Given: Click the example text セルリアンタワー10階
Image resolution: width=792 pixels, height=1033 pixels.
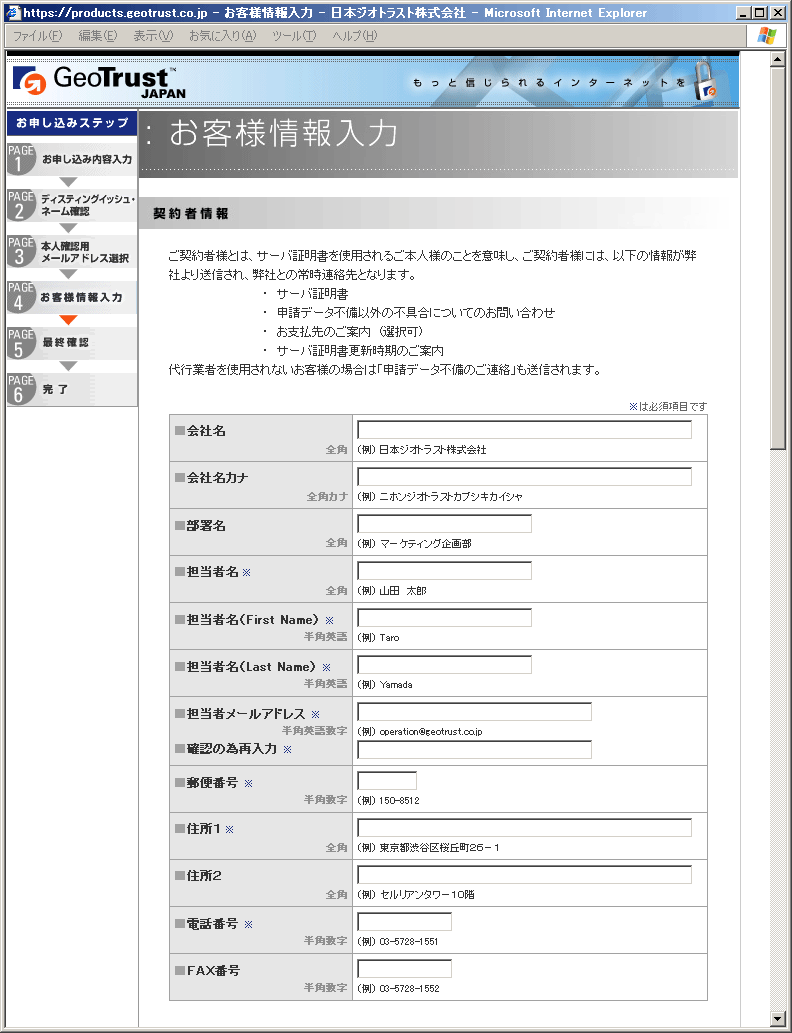Looking at the screenshot, I should [427, 895].
